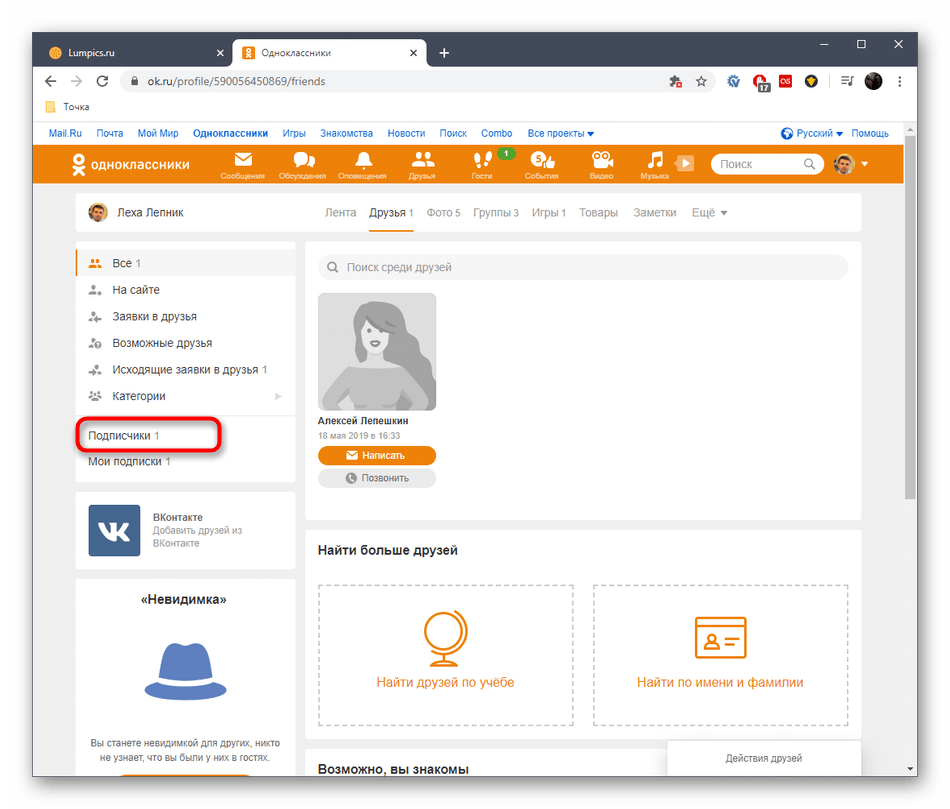The height and width of the screenshot is (809, 950).
Task: Open the Друзья section icon
Action: tap(422, 160)
